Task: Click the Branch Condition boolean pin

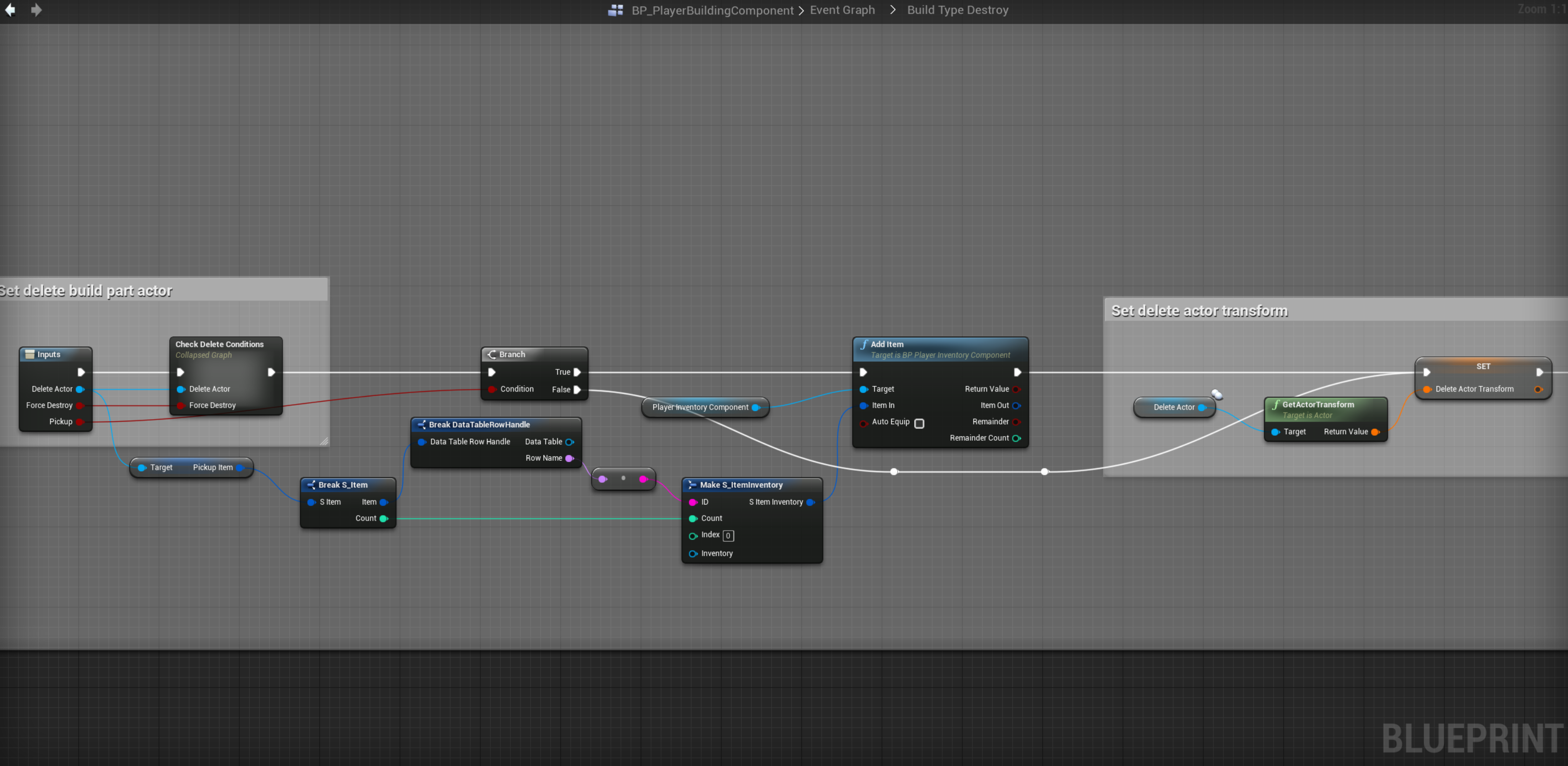Action: tap(492, 390)
